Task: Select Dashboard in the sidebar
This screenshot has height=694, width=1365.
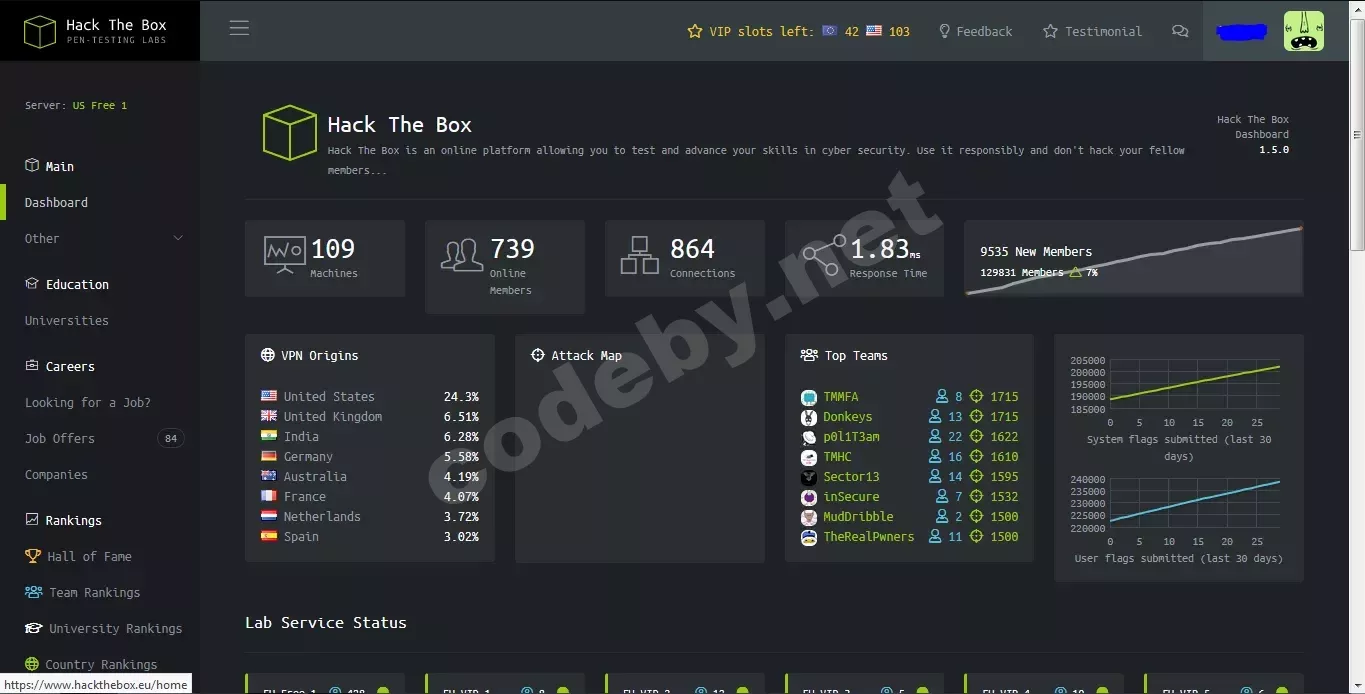Action: point(56,202)
